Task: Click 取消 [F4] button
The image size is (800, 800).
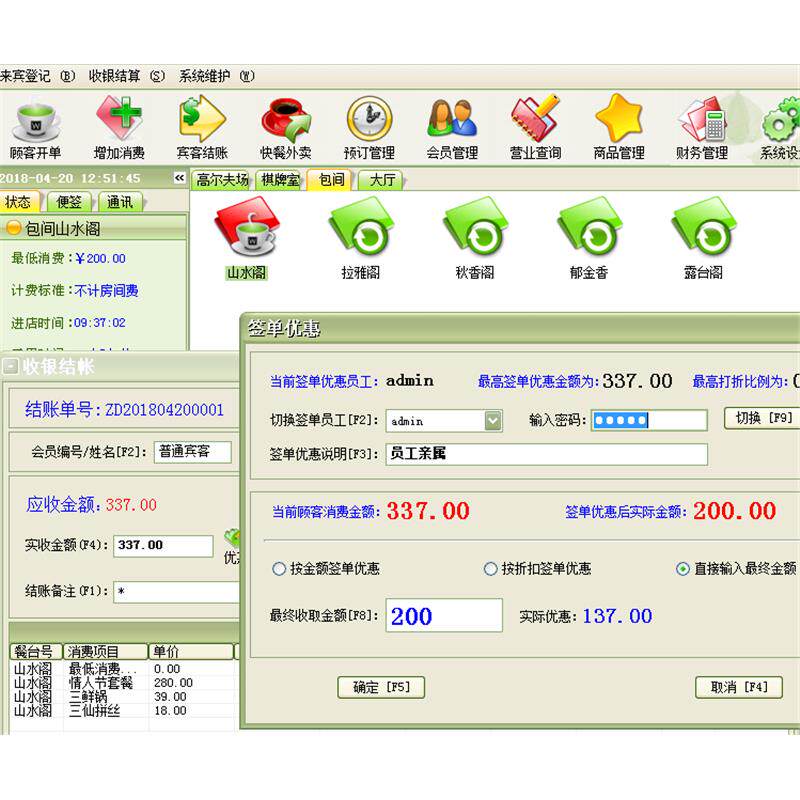Action: (x=739, y=687)
